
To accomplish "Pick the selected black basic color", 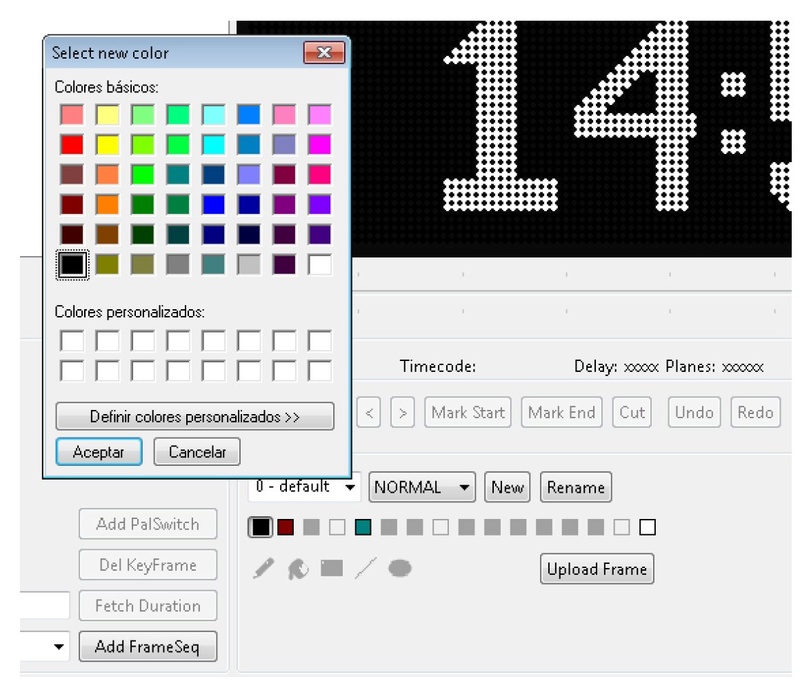I will [x=72, y=264].
